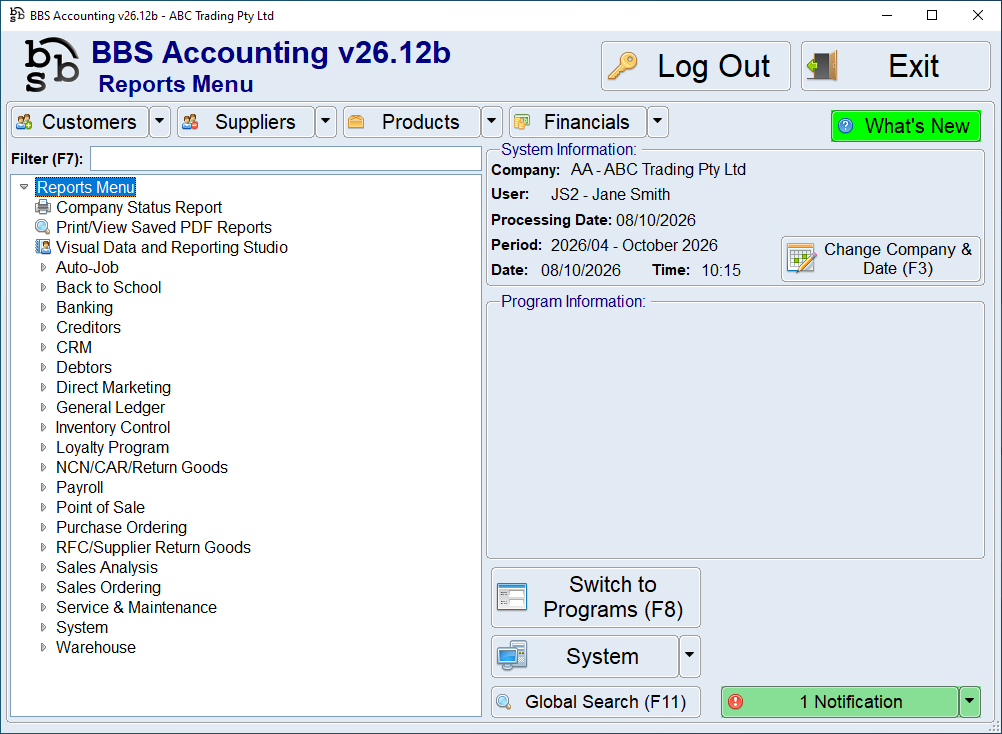Click the red alert icon on the Notification button
Image resolution: width=1002 pixels, height=734 pixels.
point(736,701)
